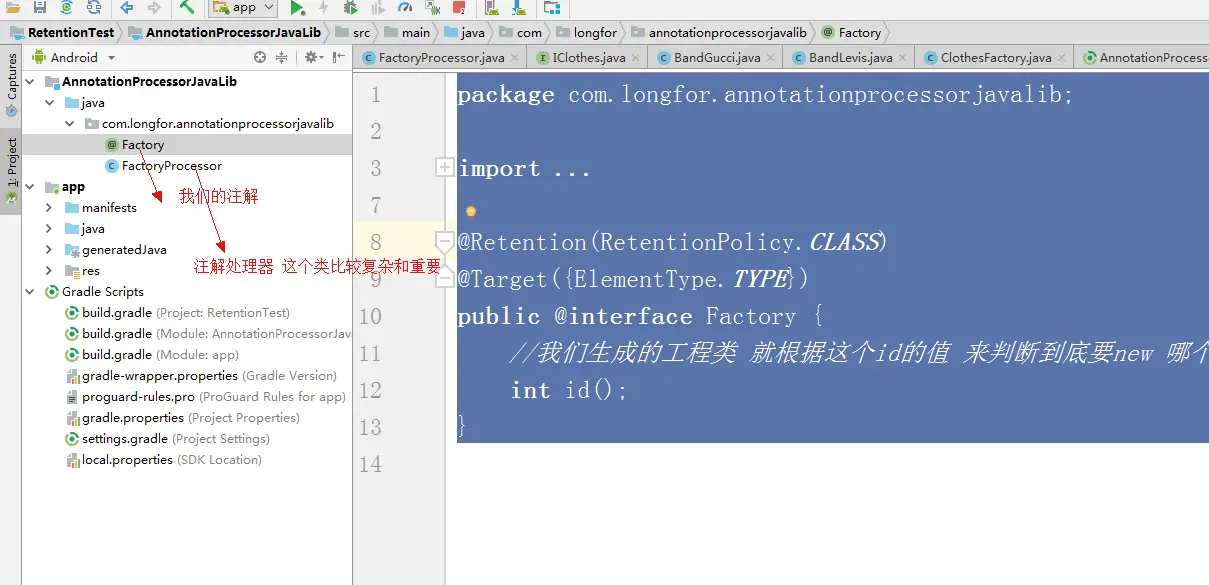Image resolution: width=1209 pixels, height=585 pixels.
Task: Click the Collapse All icon in Project panel
Action: [282, 57]
